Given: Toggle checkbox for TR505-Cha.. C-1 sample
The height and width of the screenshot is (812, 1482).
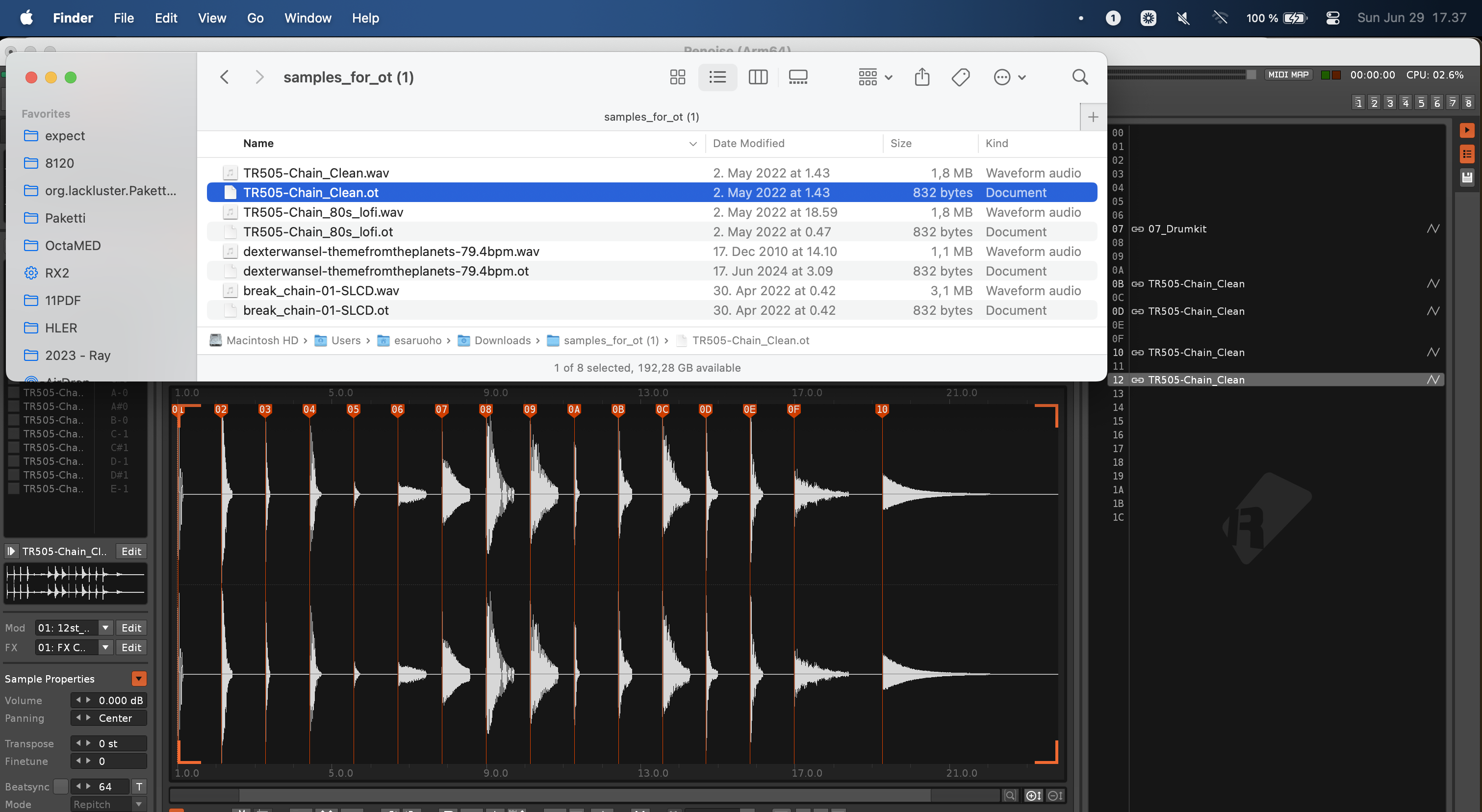Looking at the screenshot, I should [13, 433].
